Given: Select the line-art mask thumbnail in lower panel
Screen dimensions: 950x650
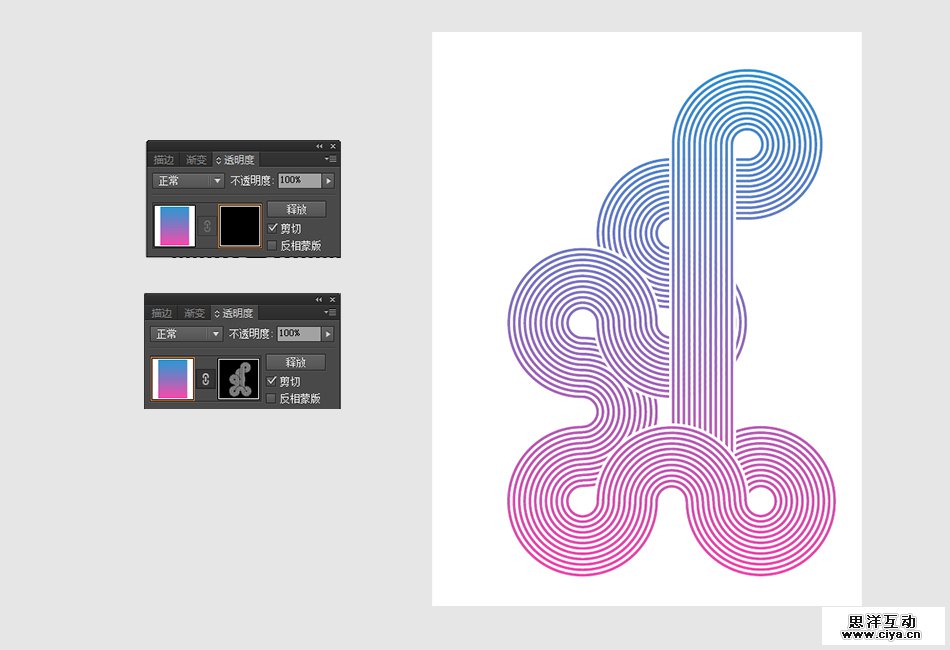Looking at the screenshot, I should click(x=239, y=379).
